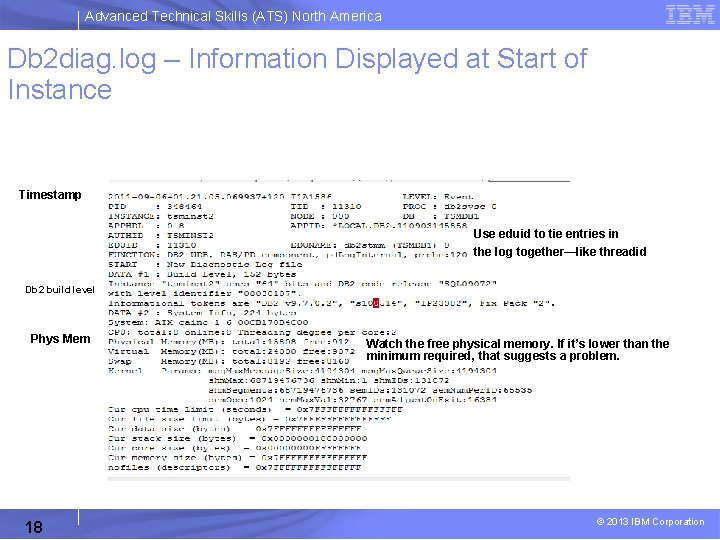Click the "EDUNAME: db2stmm (TSMDB1) 0" entry
This screenshot has width=720, height=540.
click(370, 245)
